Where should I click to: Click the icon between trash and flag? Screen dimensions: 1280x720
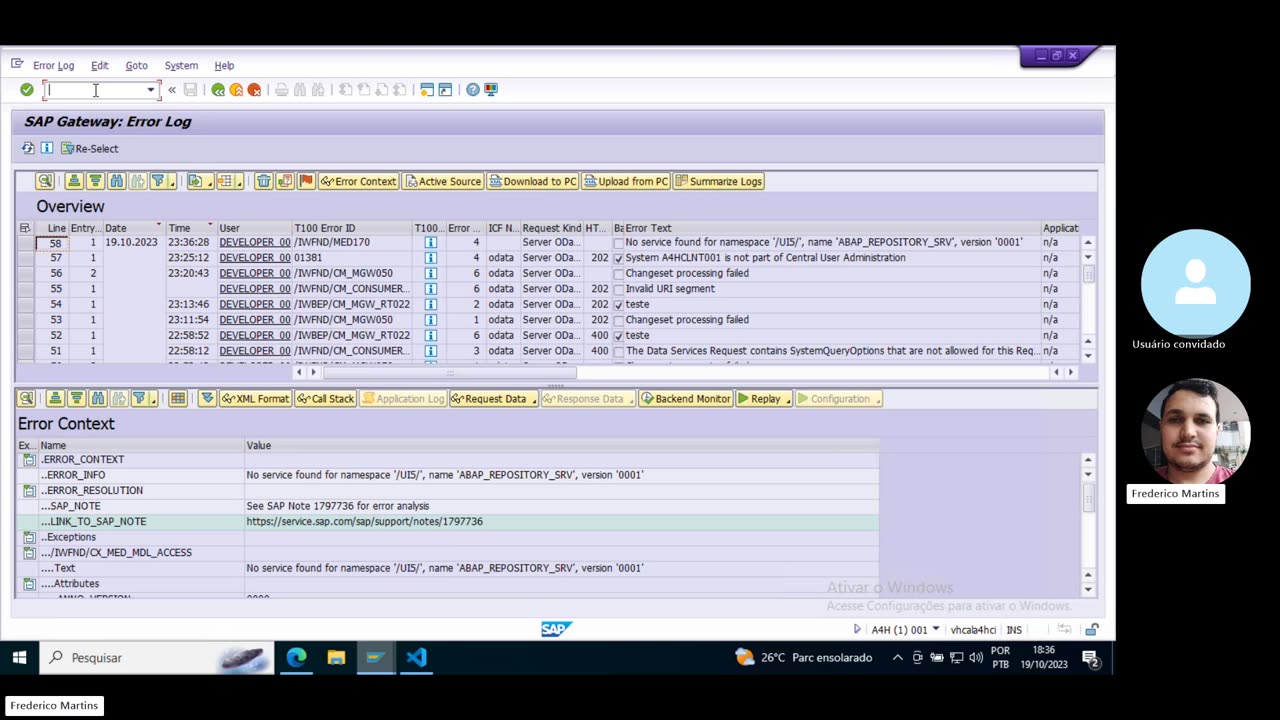tap(285, 181)
